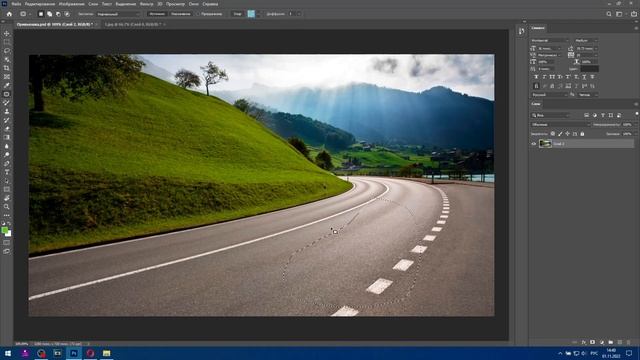Open the Изображение menu
Image resolution: width=640 pixels, height=360 pixels.
(x=71, y=4)
